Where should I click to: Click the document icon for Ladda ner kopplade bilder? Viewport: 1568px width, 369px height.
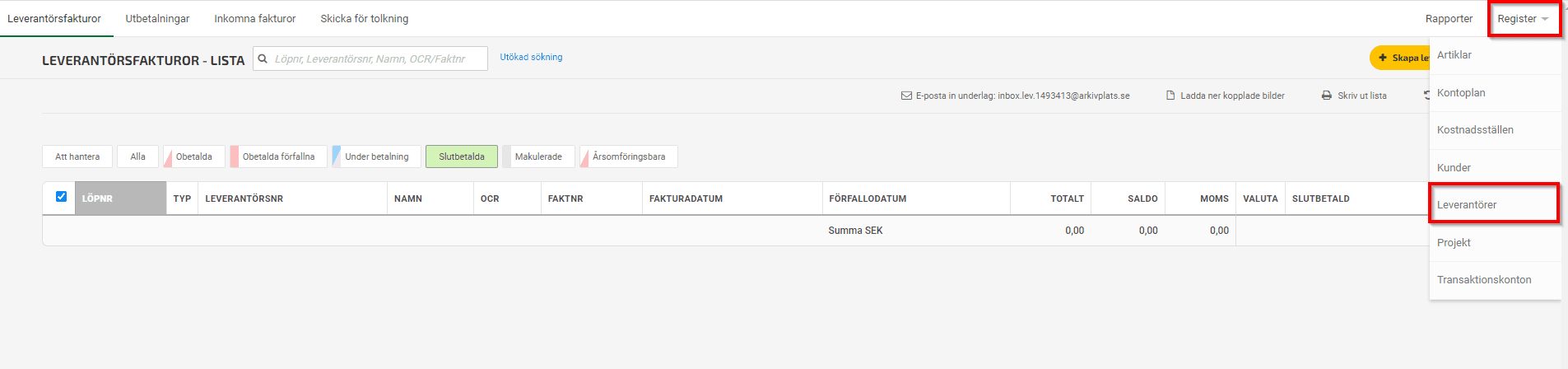point(1170,96)
